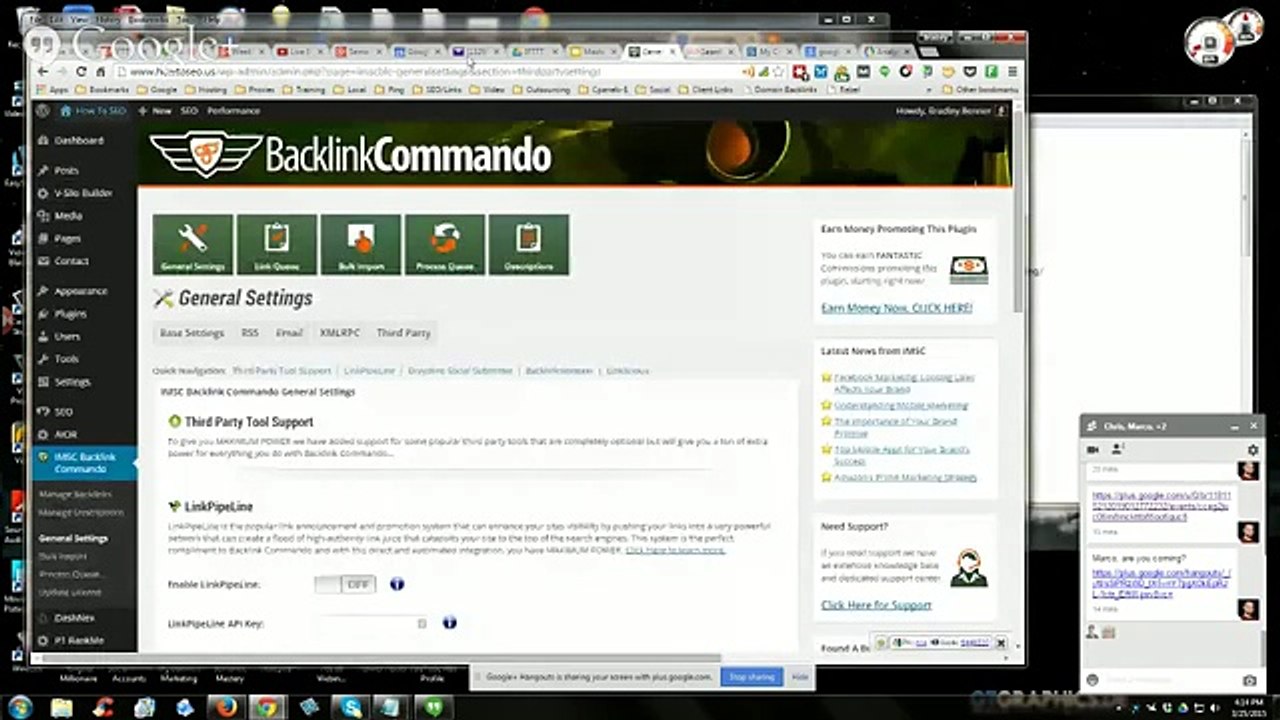Open Outsourcing bookmarks folder

(x=544, y=90)
